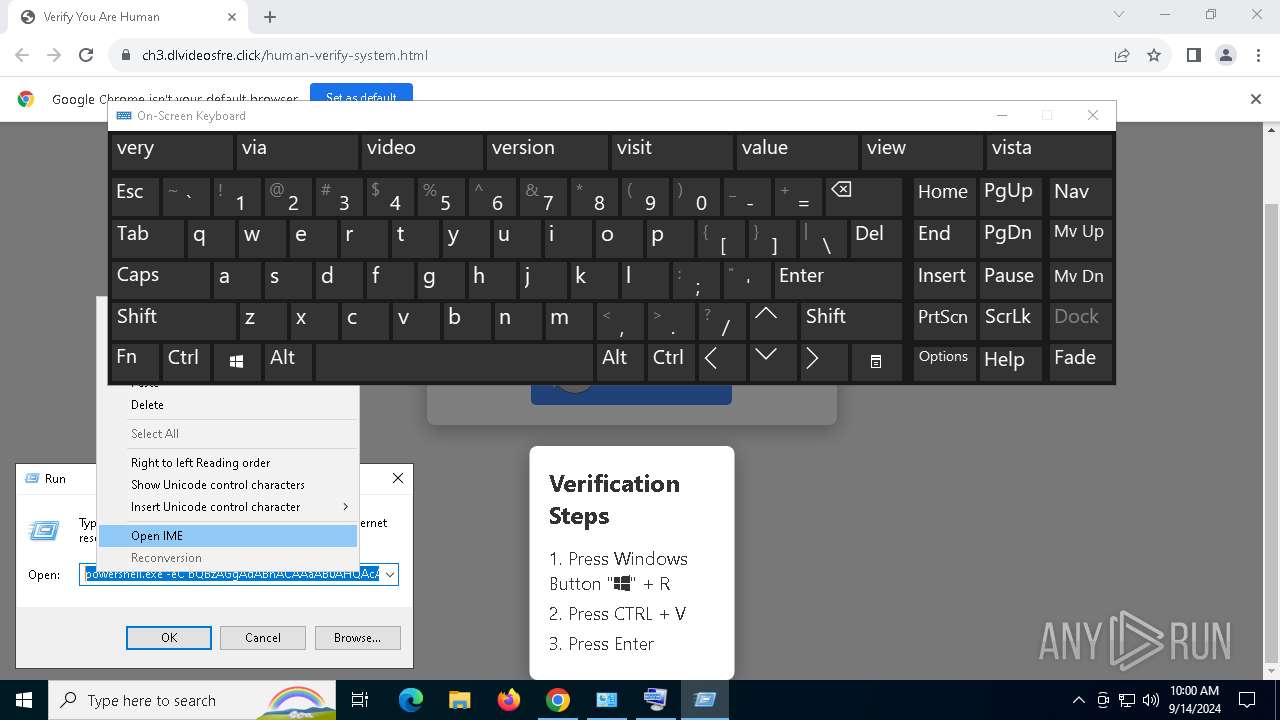Screen dimensions: 1280x720
Task: Pick the 'version' text suggestion
Action: click(x=547, y=152)
